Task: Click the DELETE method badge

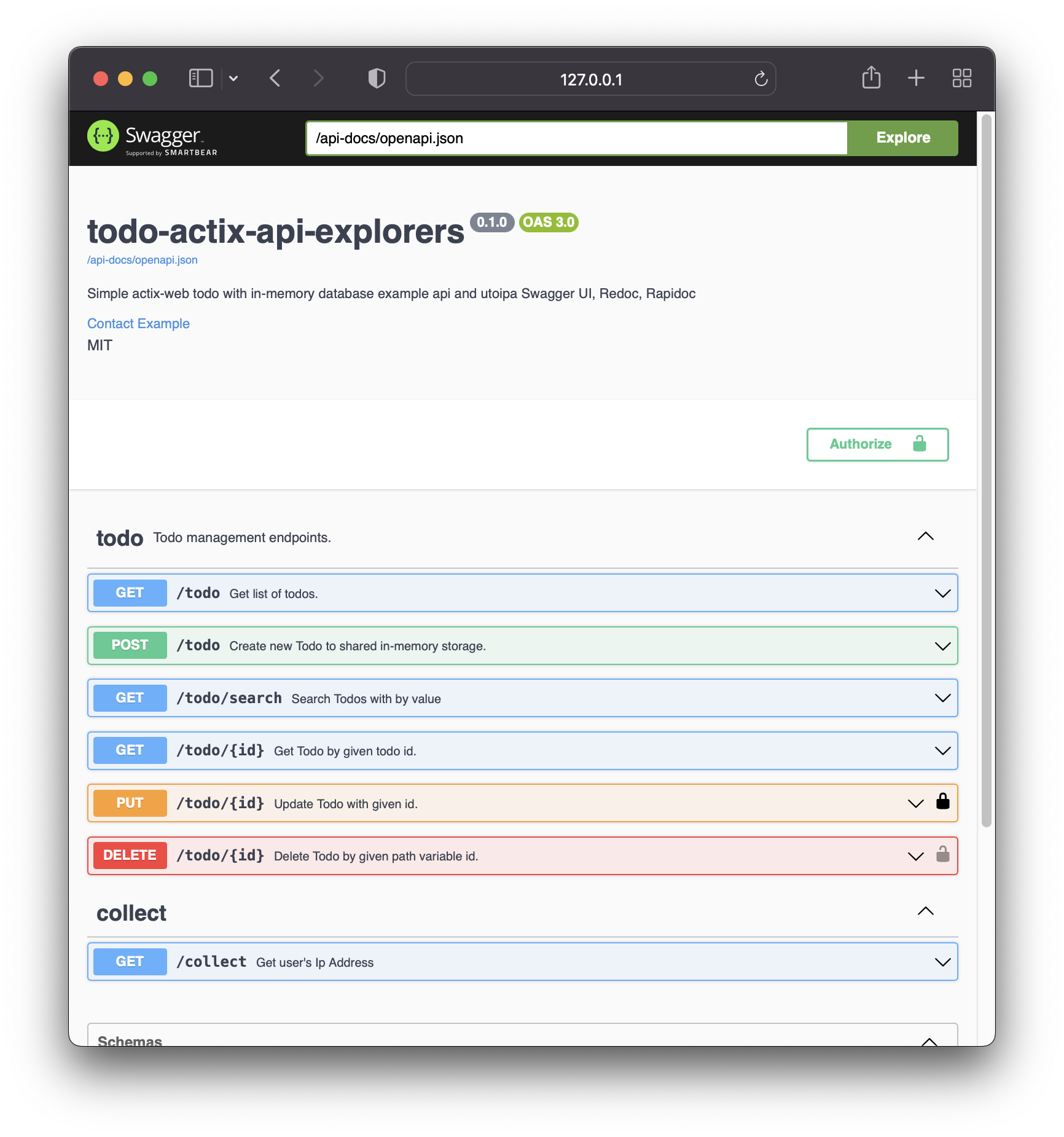Action: (130, 856)
